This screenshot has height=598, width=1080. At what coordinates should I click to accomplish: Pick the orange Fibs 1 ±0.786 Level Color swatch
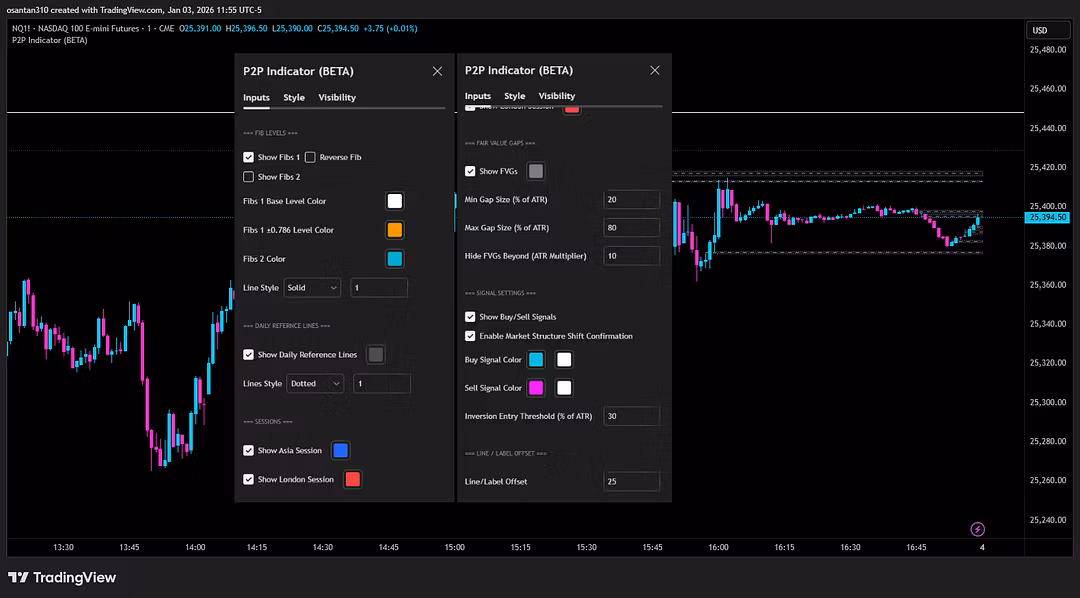[395, 230]
